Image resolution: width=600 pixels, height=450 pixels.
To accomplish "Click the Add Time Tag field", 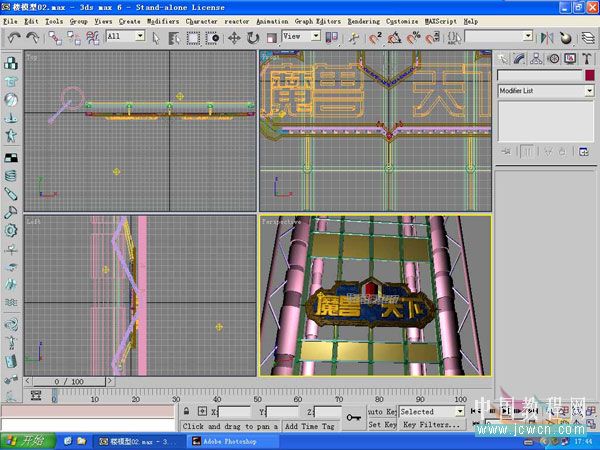I will coord(310,425).
